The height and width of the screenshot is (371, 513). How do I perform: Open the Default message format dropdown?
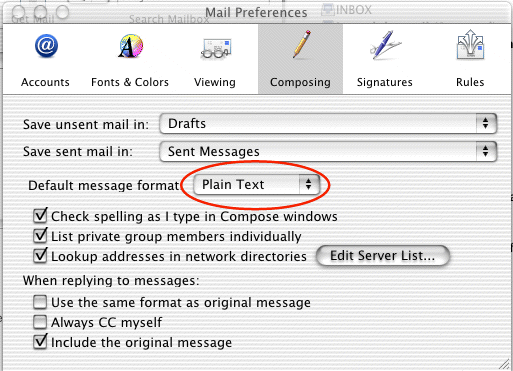pyautogui.click(x=257, y=184)
